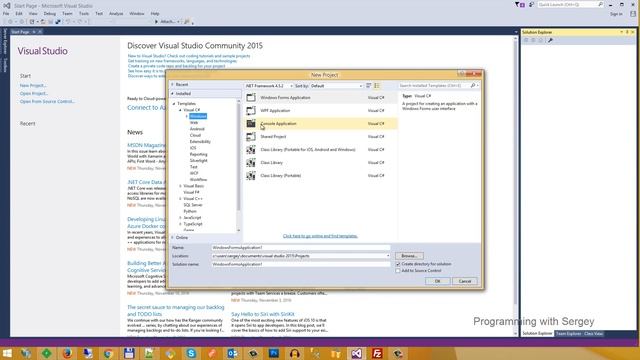The height and width of the screenshot is (360, 640).
Task: Click the Quick Launch search magnifier icon
Action: pyautogui.click(x=600, y=4)
